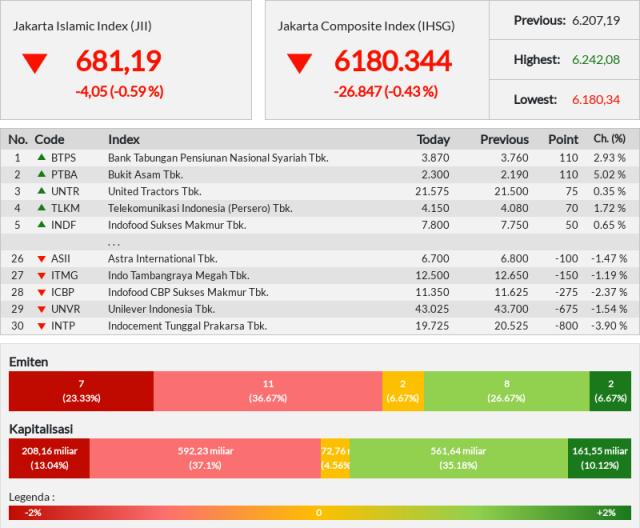The height and width of the screenshot is (528, 640).
Task: Click the Legenda label
Action: coord(32,497)
